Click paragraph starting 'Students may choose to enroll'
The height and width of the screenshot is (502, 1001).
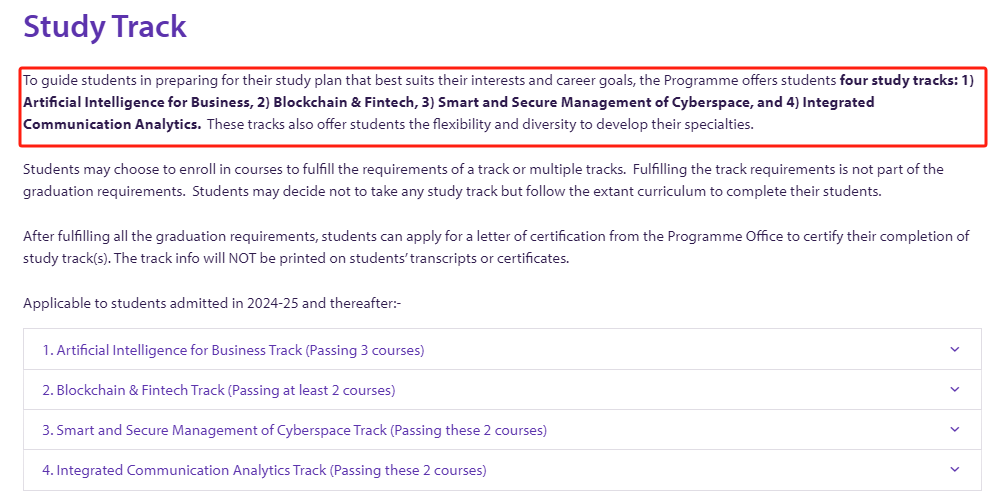click(x=483, y=180)
